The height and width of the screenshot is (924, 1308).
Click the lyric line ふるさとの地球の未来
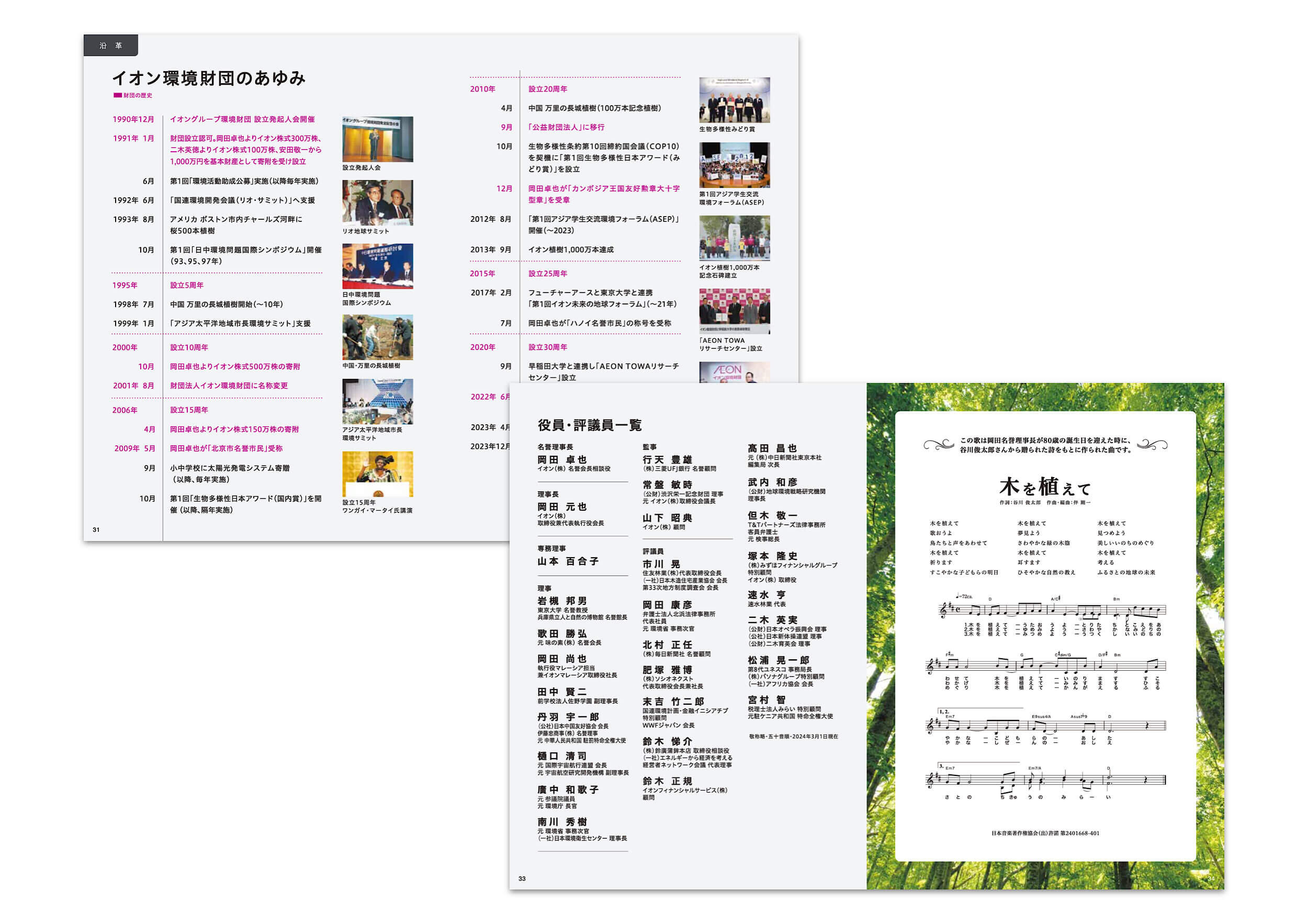[x=1126, y=572]
